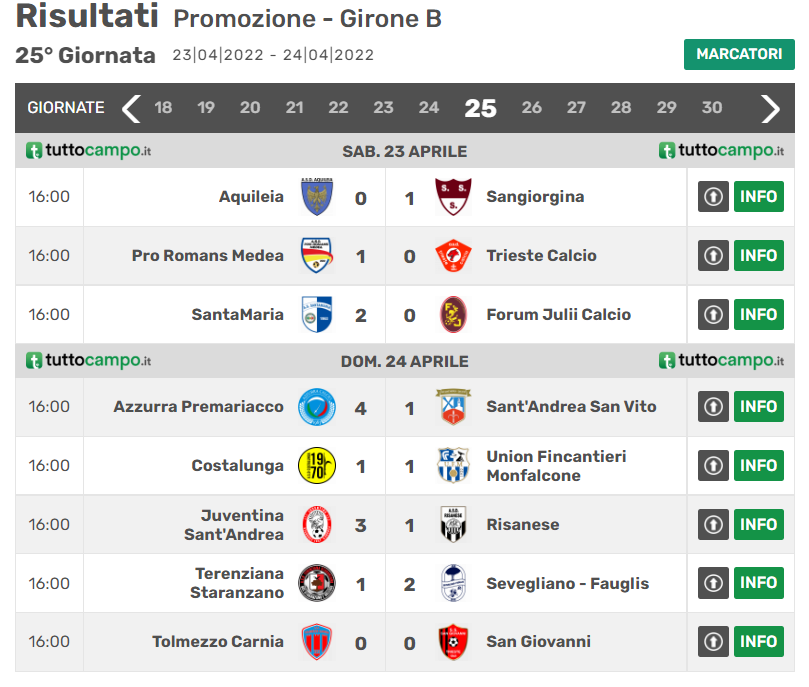The image size is (809, 687).
Task: Open the Forum Julii Calcio team link
Action: [558, 315]
